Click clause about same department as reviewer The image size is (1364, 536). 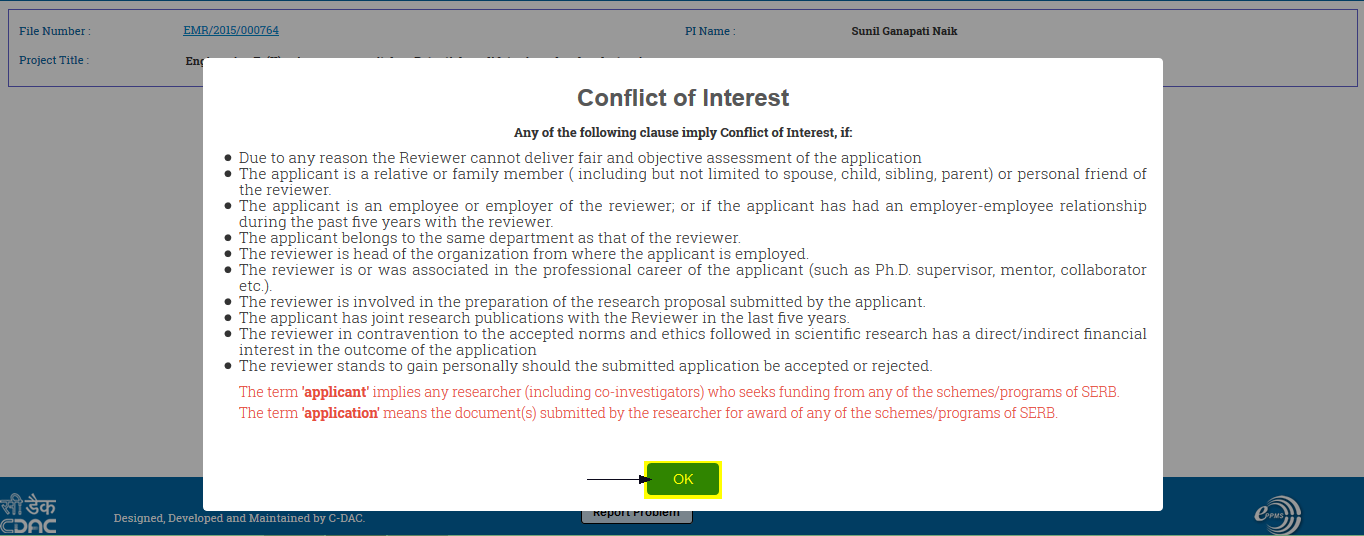tap(489, 238)
